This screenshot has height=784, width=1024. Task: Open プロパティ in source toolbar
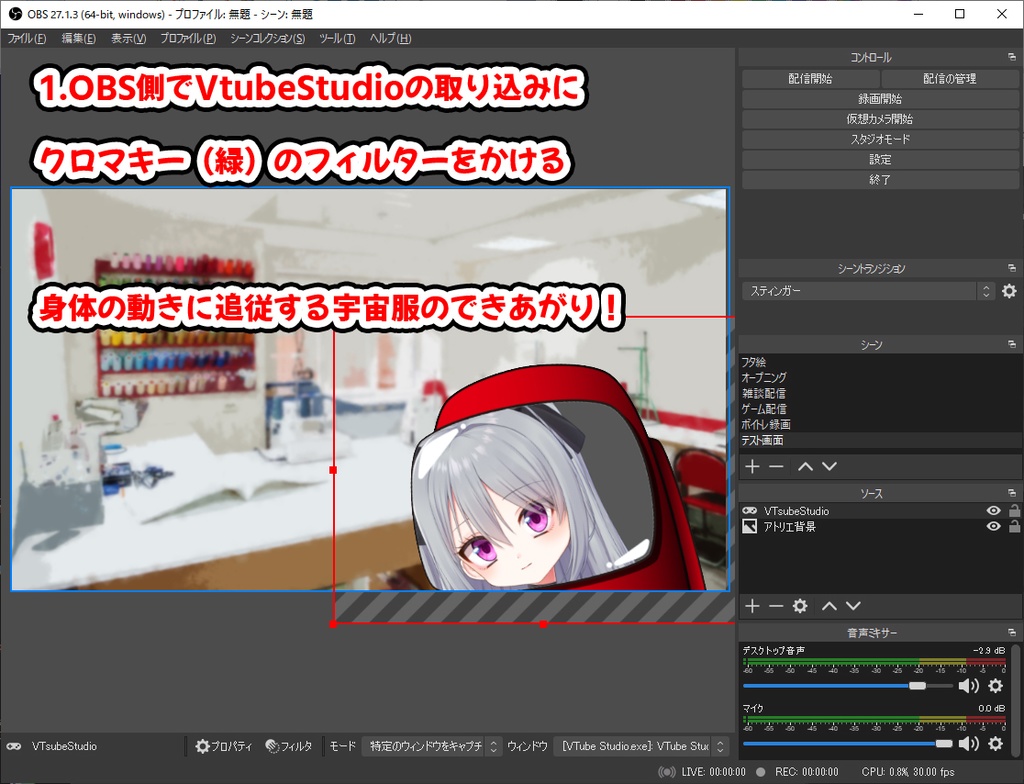click(223, 746)
